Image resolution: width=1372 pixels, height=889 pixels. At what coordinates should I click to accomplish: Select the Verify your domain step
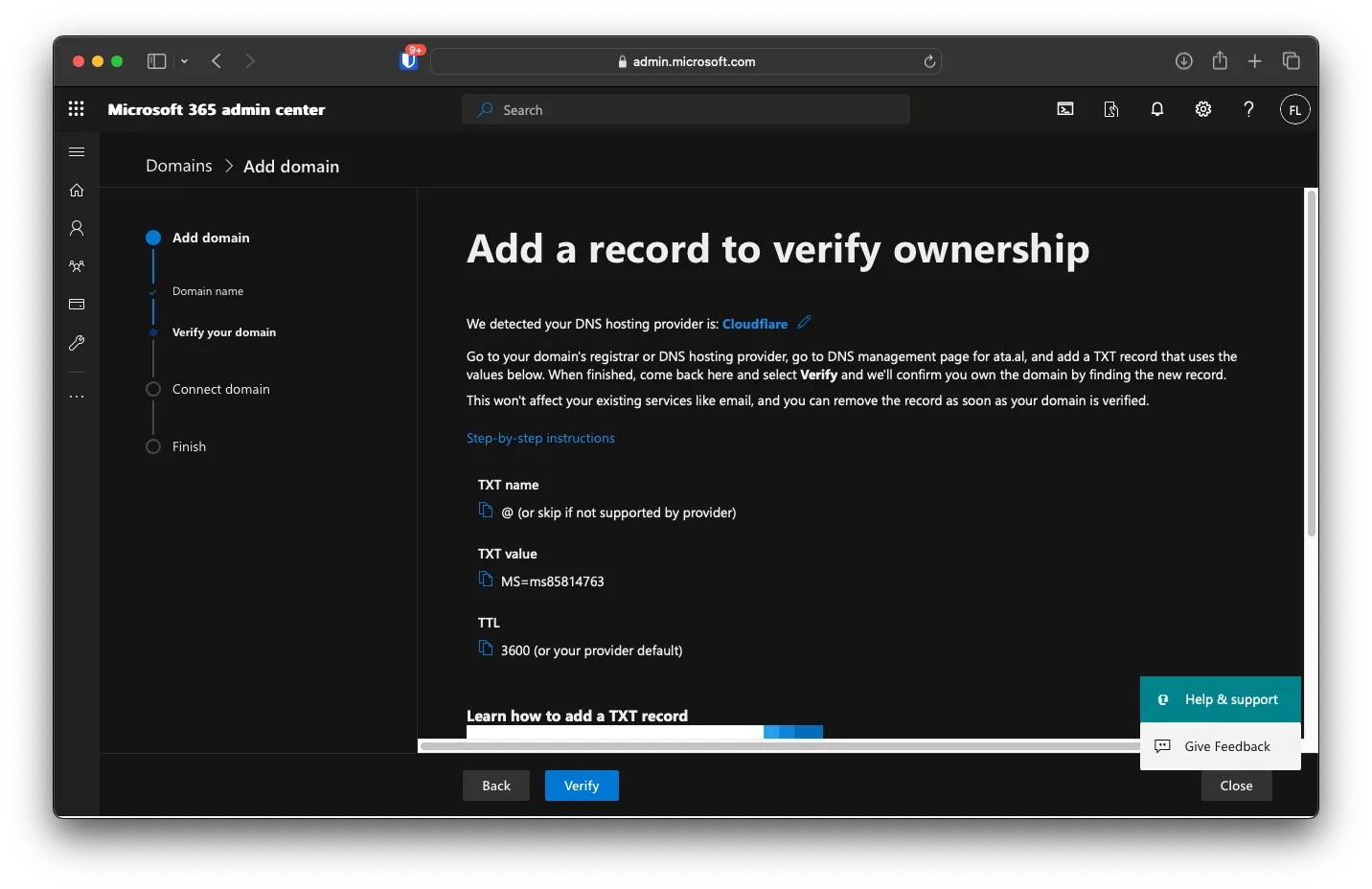coord(224,332)
